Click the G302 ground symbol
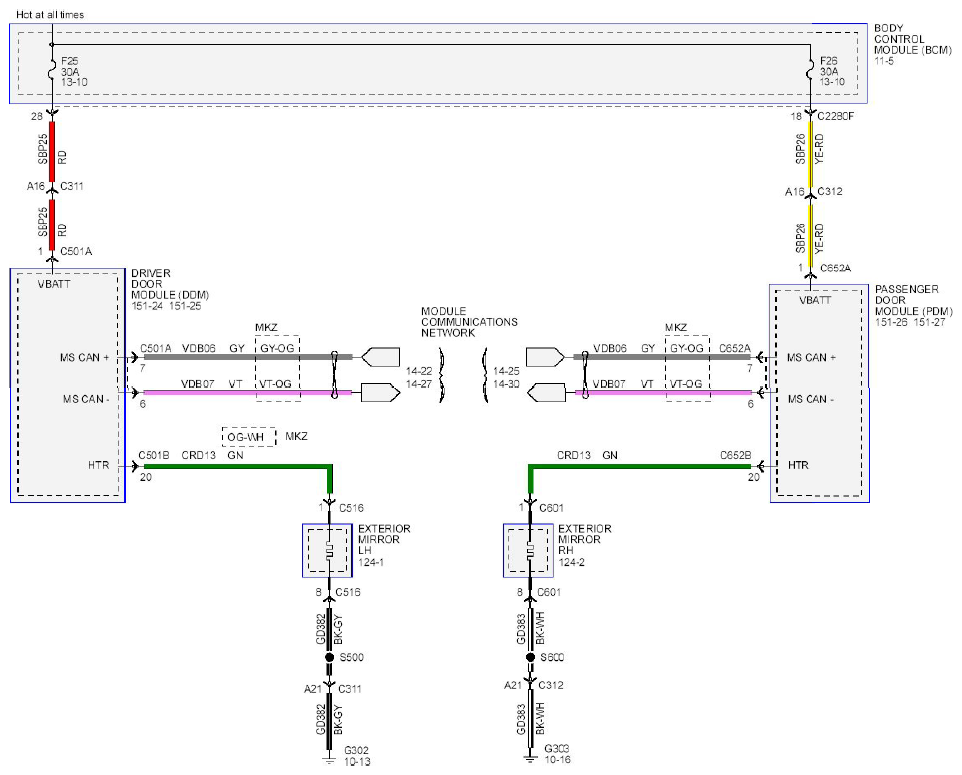Viewport: 962px width, 775px height. [329, 760]
